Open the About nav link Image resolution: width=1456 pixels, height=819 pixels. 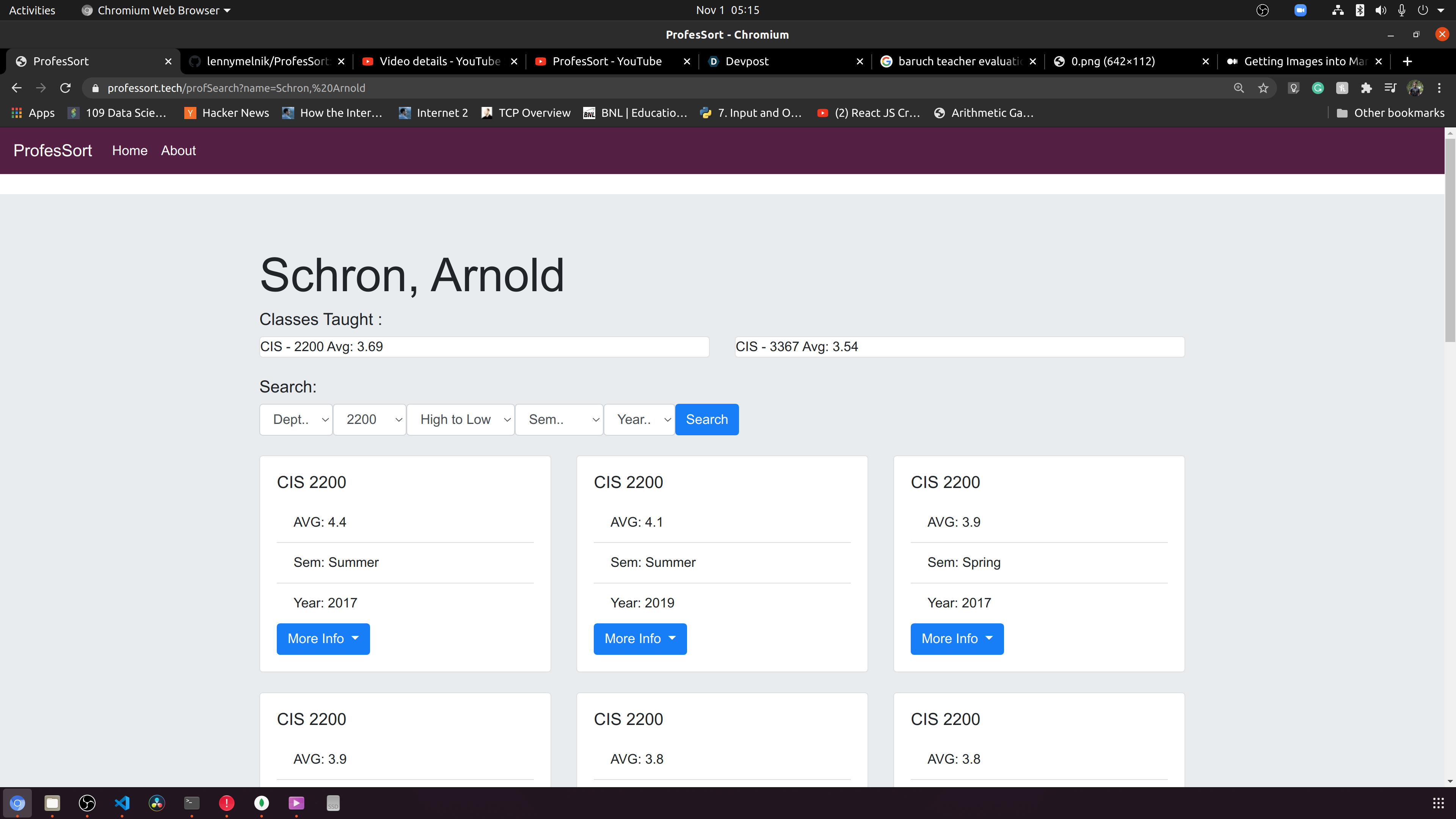pos(178,151)
